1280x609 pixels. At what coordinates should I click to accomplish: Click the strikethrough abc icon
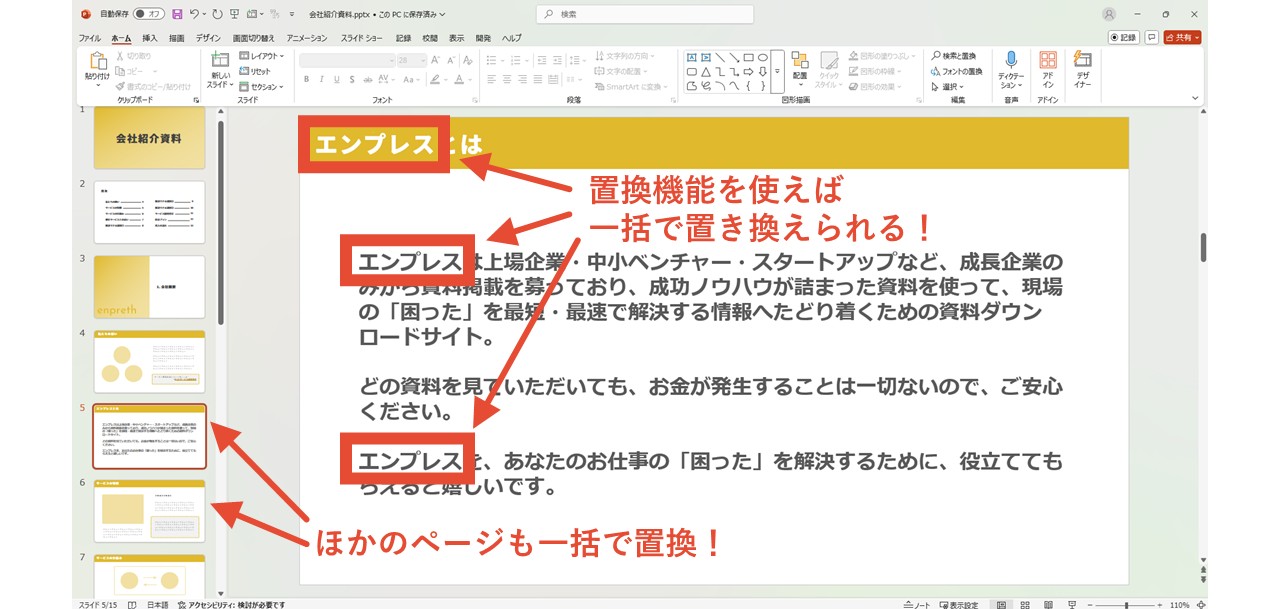click(369, 79)
